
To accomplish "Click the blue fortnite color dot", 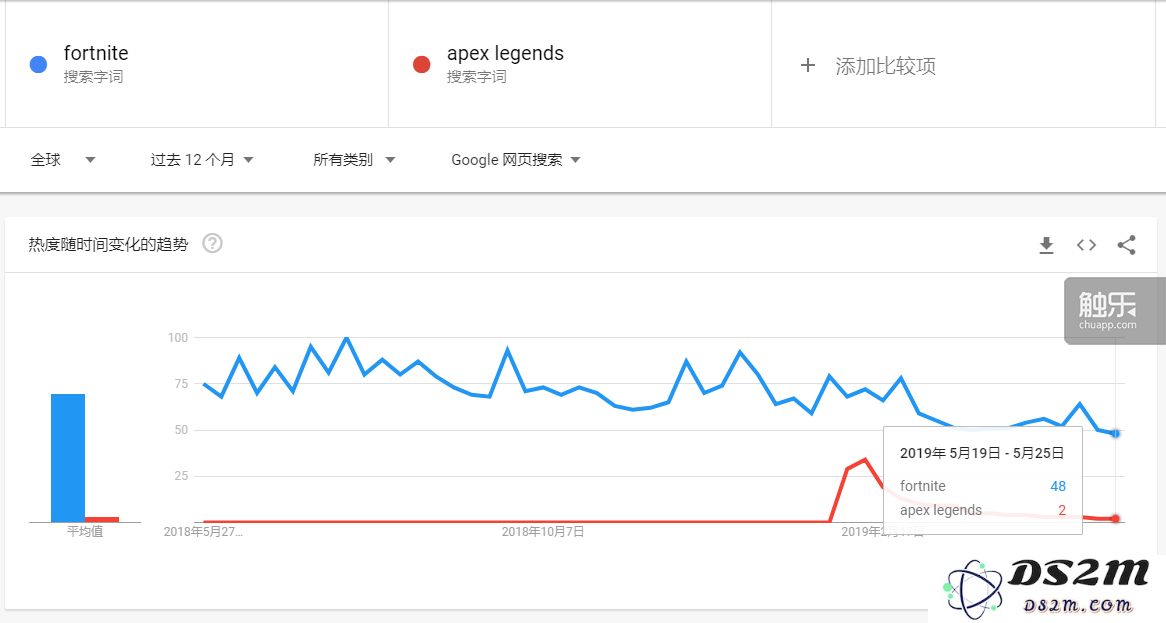I will pos(38,65).
